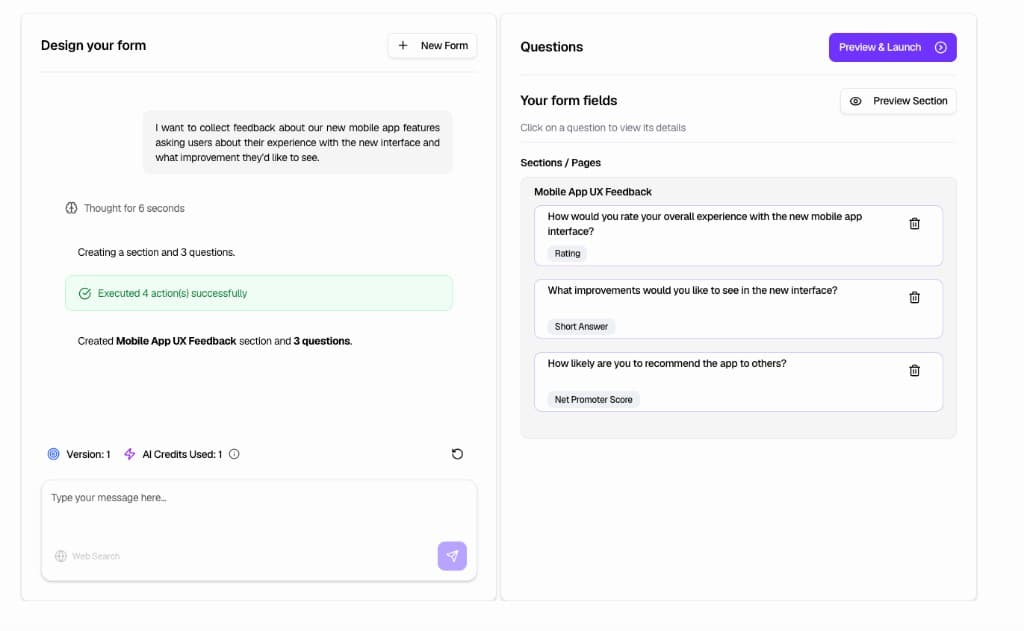
Task: Open the Preview Section button
Action: (898, 101)
